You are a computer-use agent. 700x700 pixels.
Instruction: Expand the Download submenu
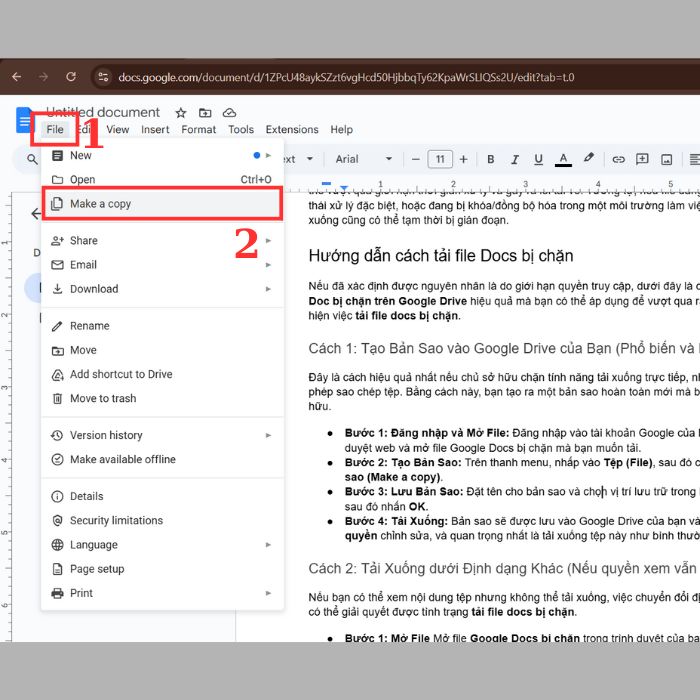click(162, 289)
